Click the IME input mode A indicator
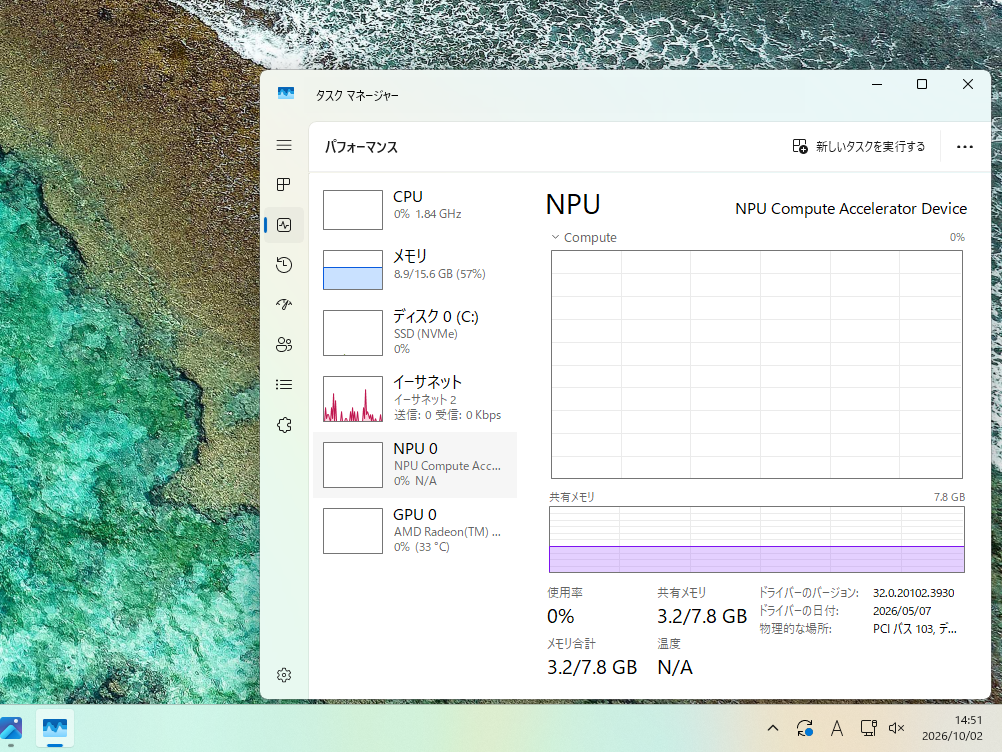 tap(836, 728)
